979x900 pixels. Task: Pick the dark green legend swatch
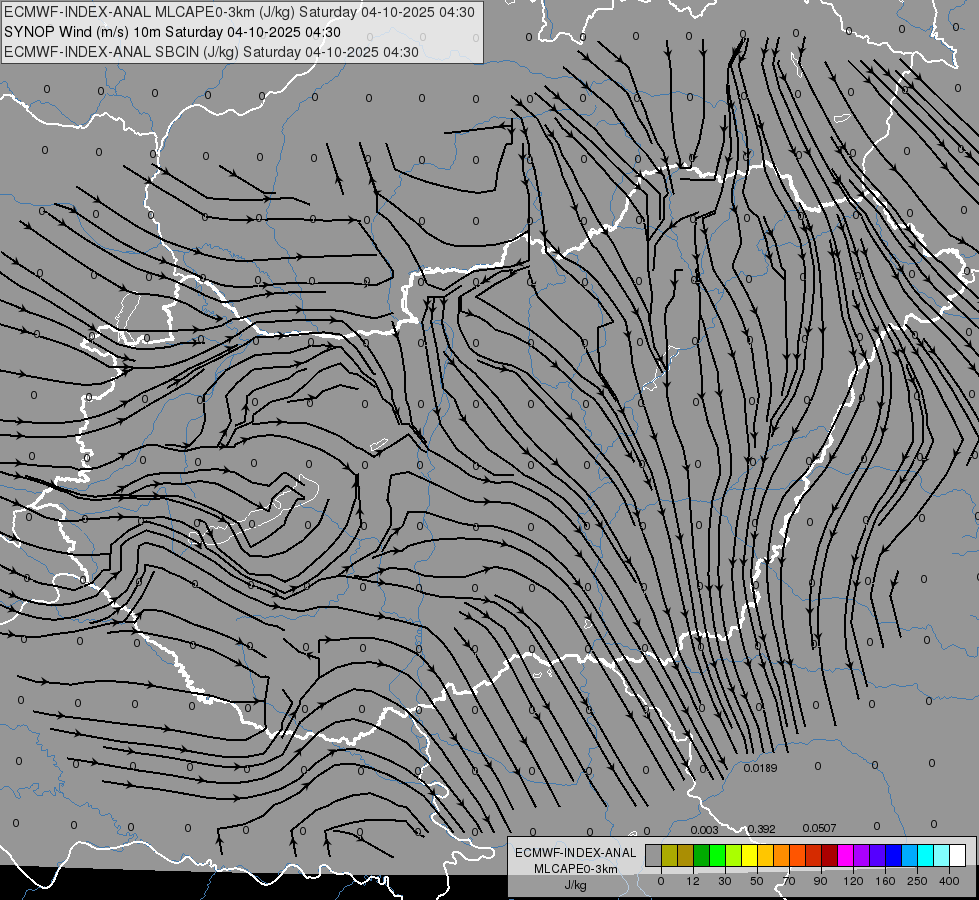click(x=702, y=855)
